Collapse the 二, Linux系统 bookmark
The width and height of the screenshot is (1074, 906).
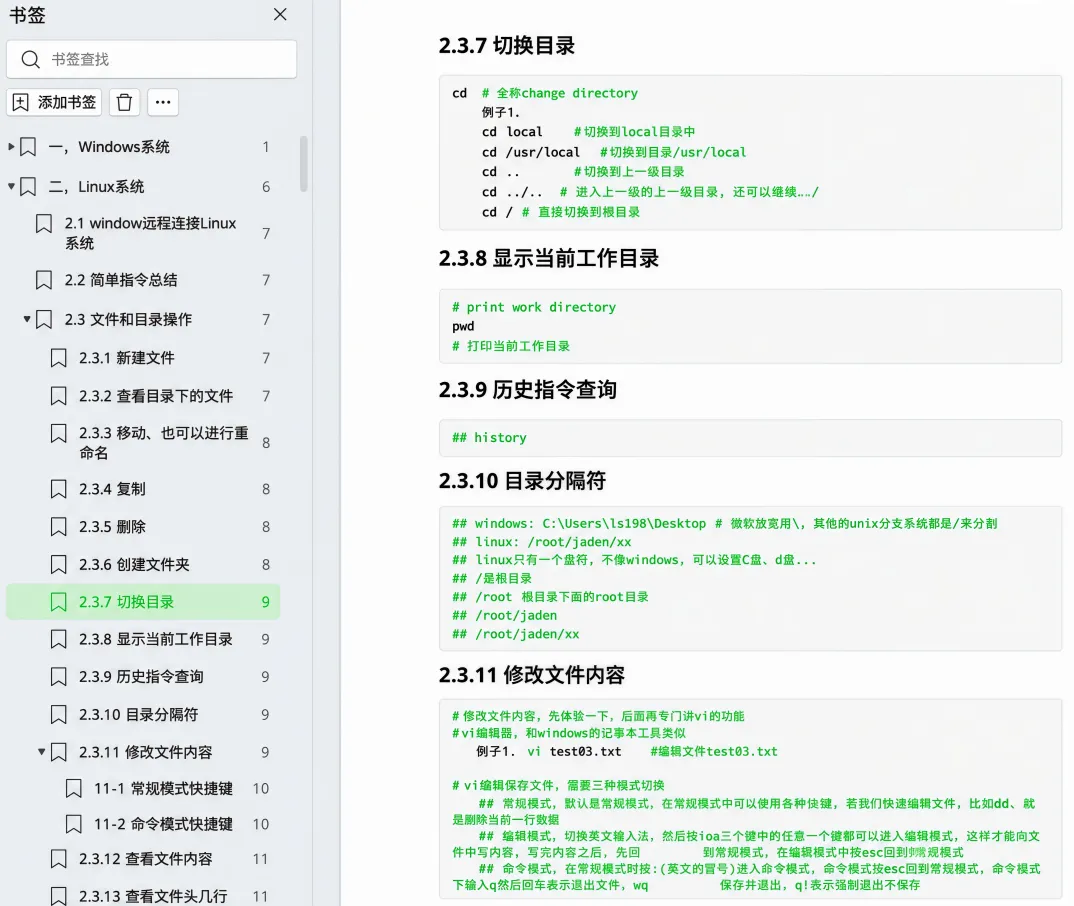pos(11,186)
